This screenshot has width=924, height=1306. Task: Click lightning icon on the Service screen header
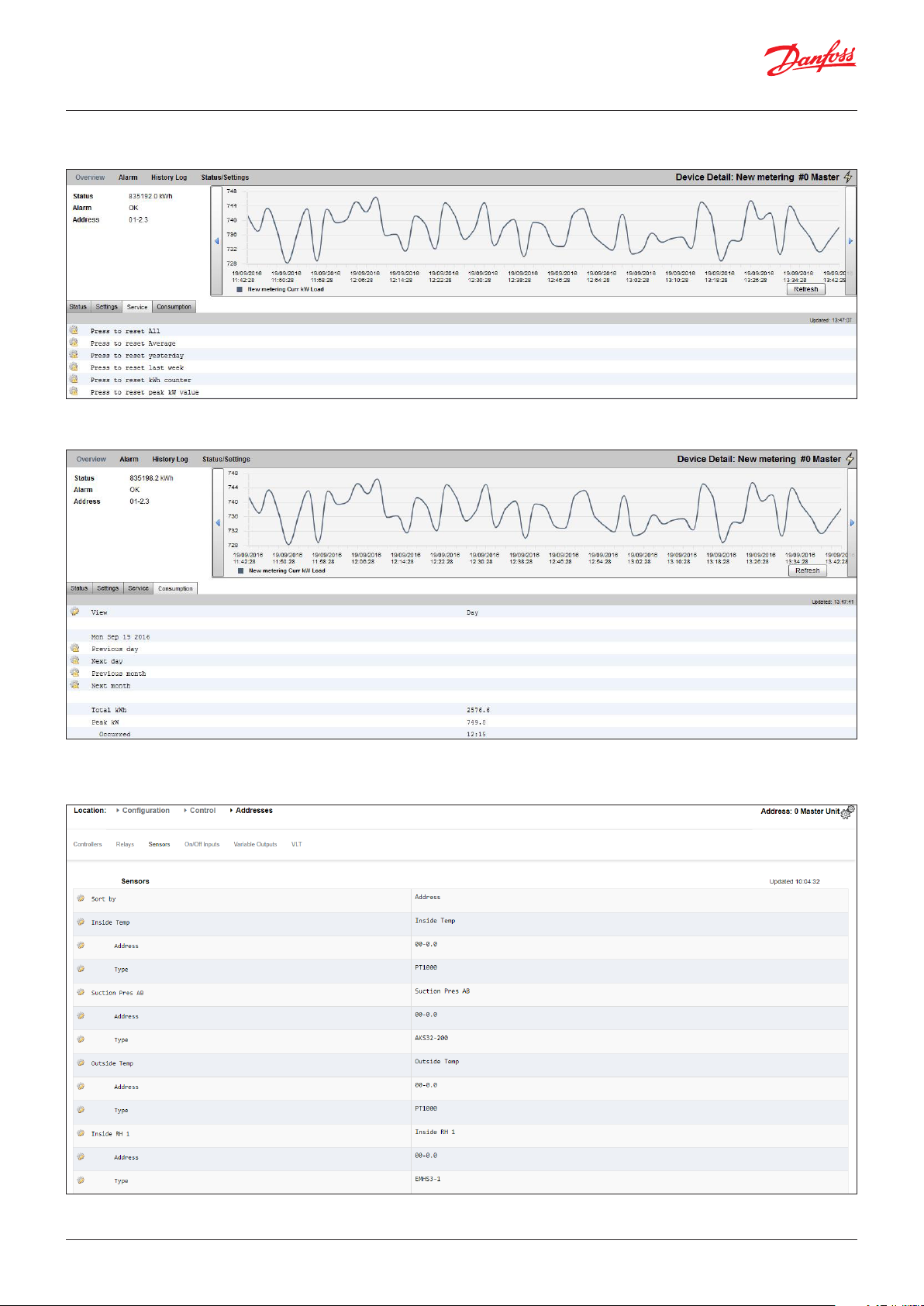(x=848, y=177)
